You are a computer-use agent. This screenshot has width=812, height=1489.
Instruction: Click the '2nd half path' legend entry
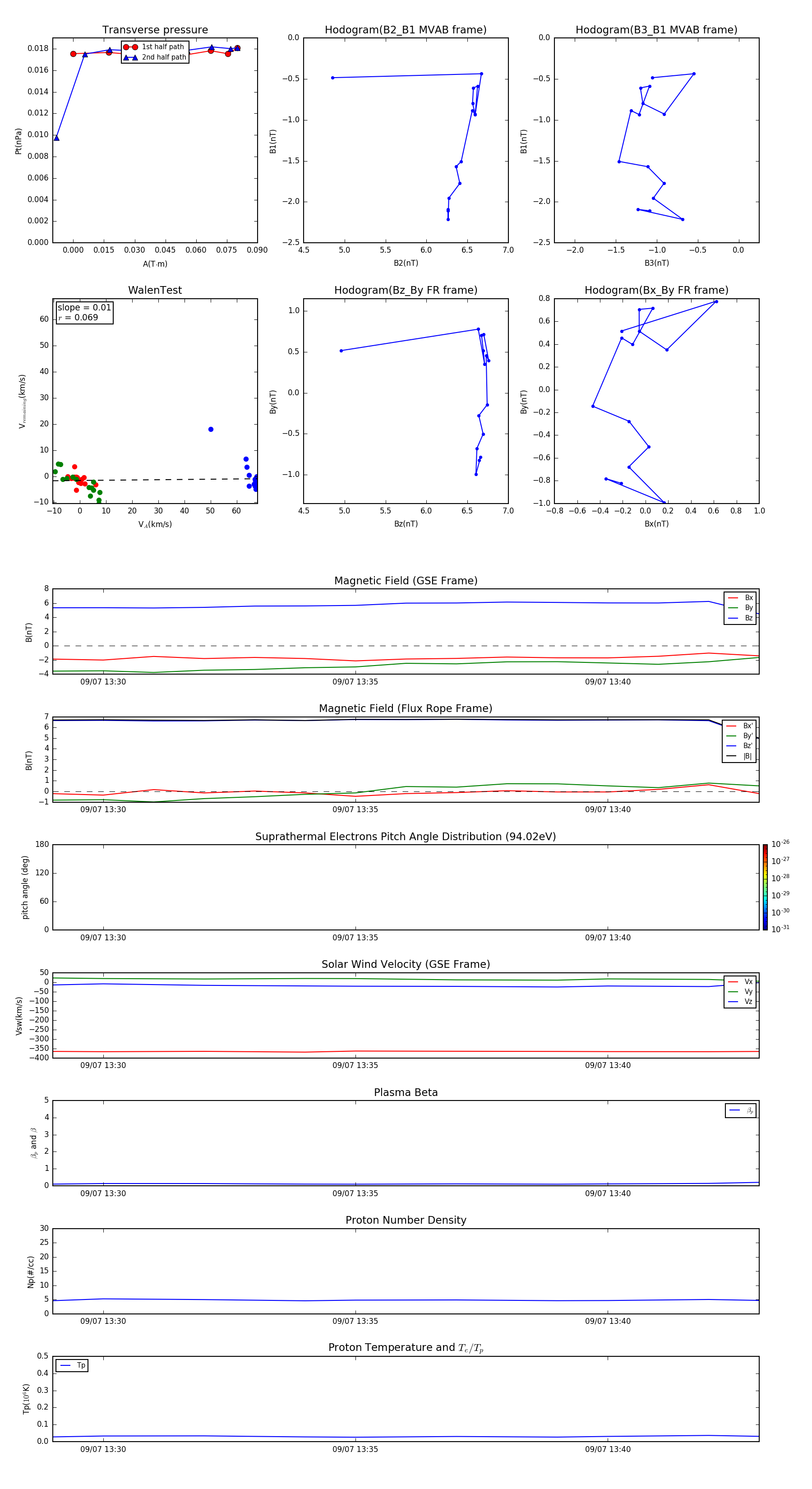click(155, 57)
